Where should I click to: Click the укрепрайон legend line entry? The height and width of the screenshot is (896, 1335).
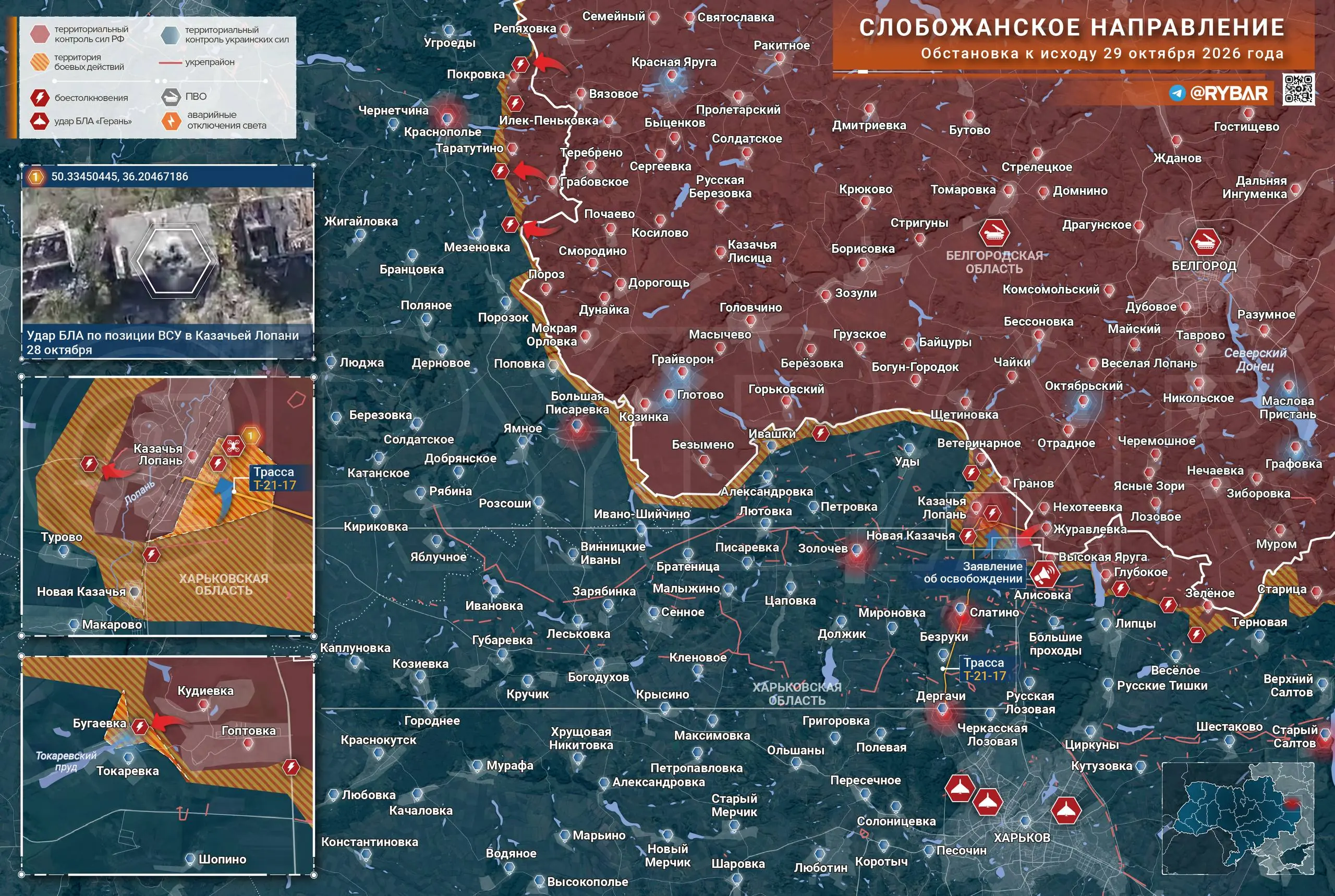point(197,62)
